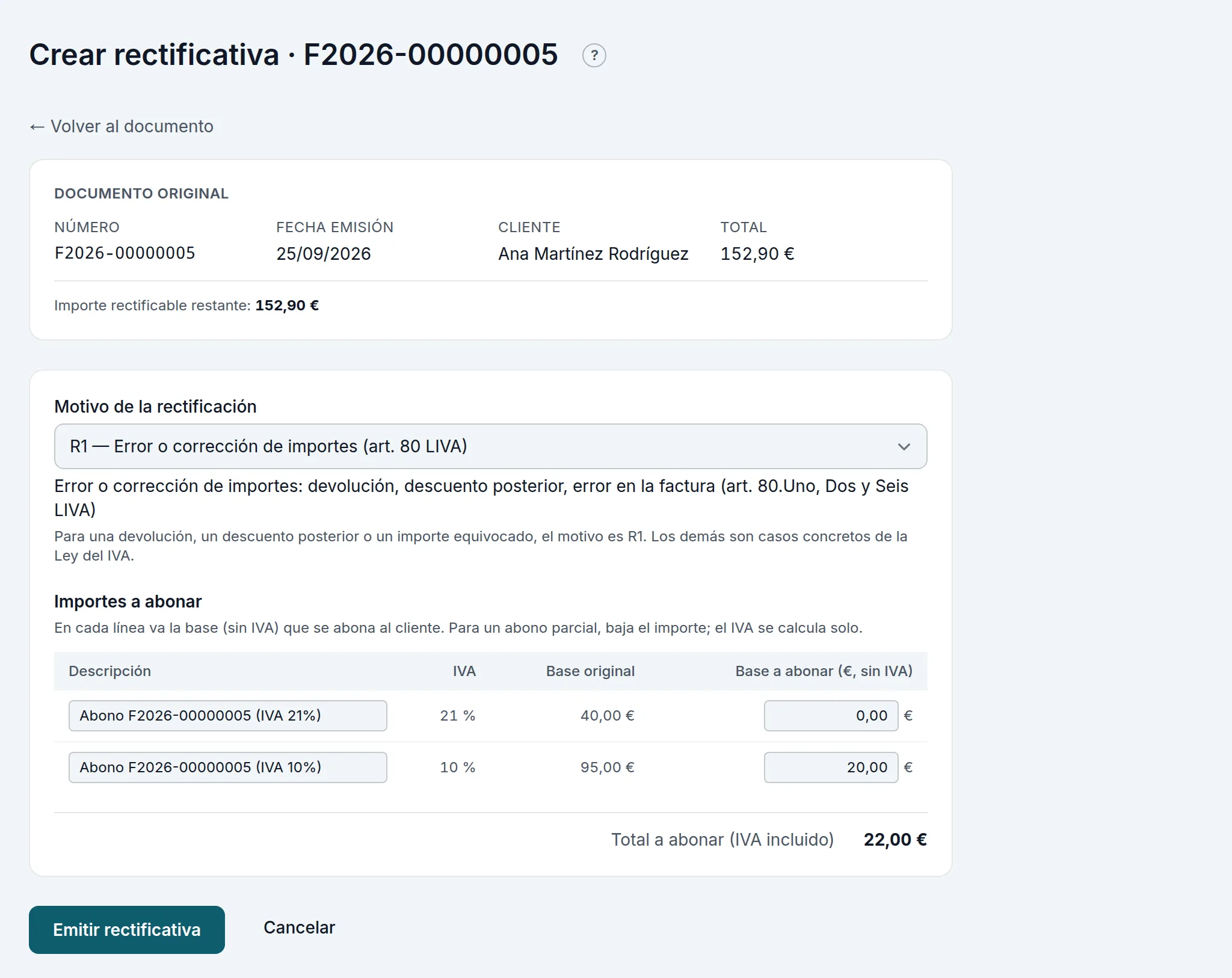Click total a abonar 22,00 €
Viewport: 1232px width, 978px height.
(895, 840)
